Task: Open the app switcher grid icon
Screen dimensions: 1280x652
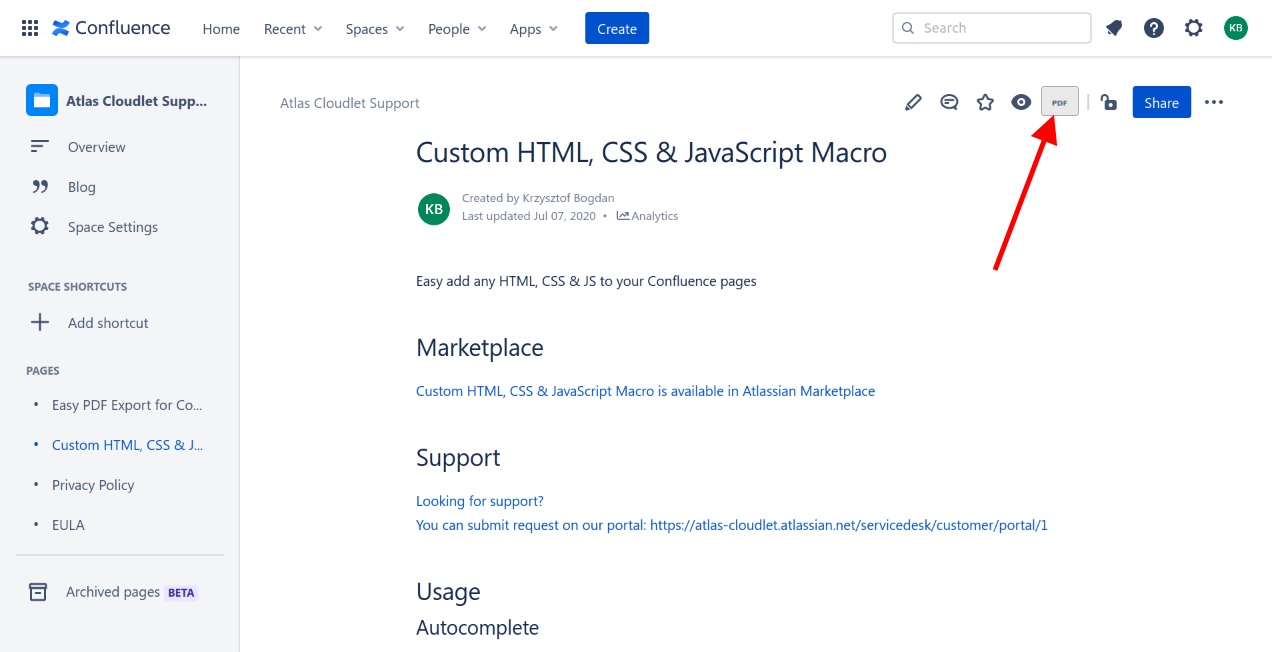Action: point(30,28)
